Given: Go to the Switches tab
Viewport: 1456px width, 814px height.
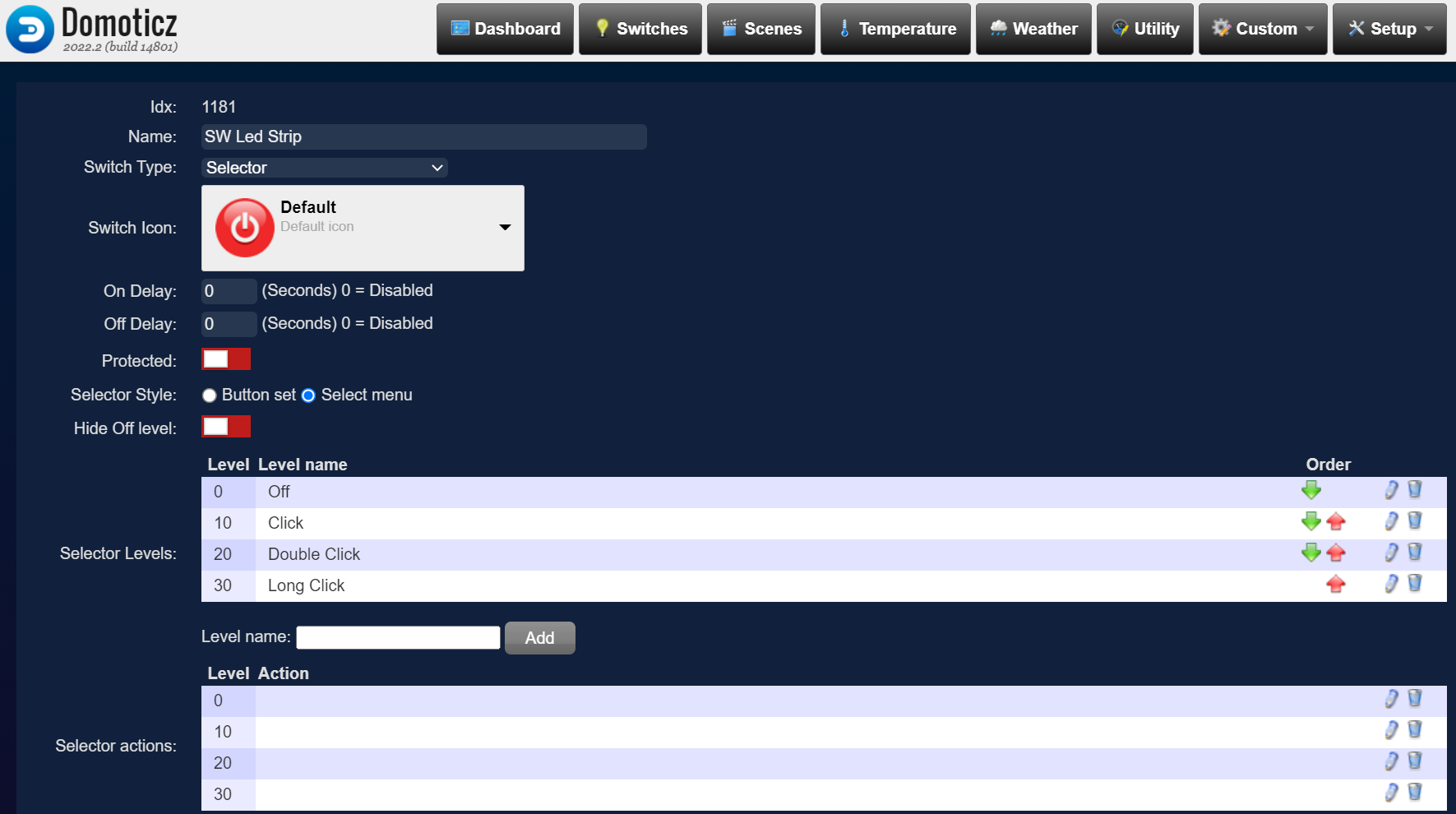Looking at the screenshot, I should (x=640, y=29).
